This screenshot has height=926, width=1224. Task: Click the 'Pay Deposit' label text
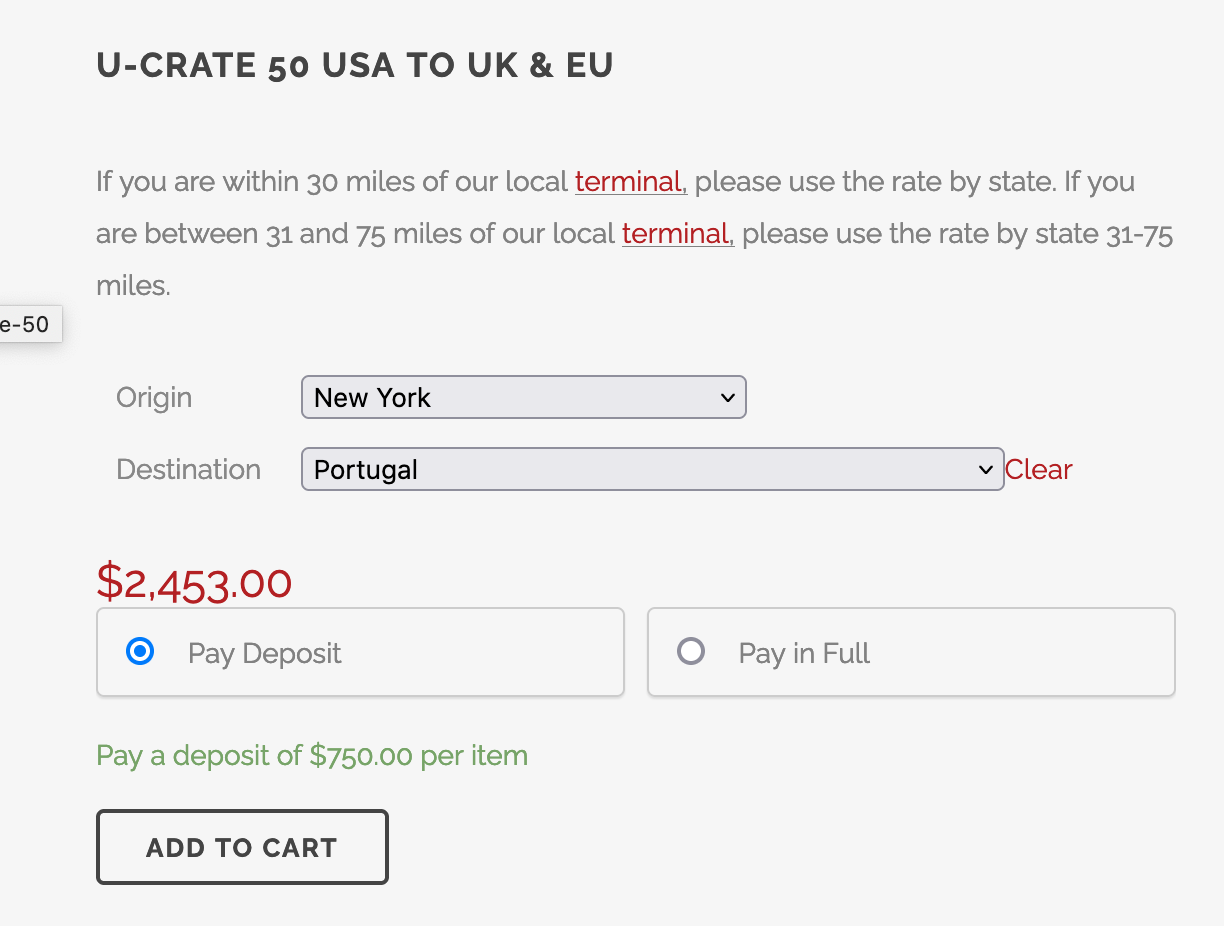(265, 654)
